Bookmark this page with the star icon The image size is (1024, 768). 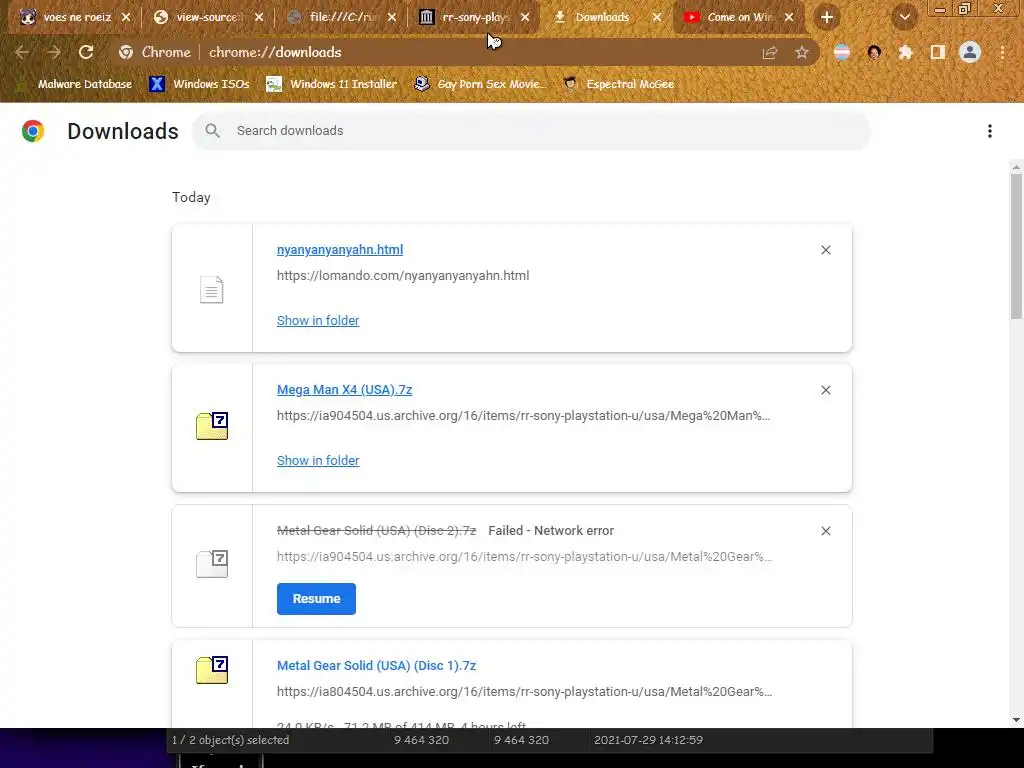coord(802,53)
